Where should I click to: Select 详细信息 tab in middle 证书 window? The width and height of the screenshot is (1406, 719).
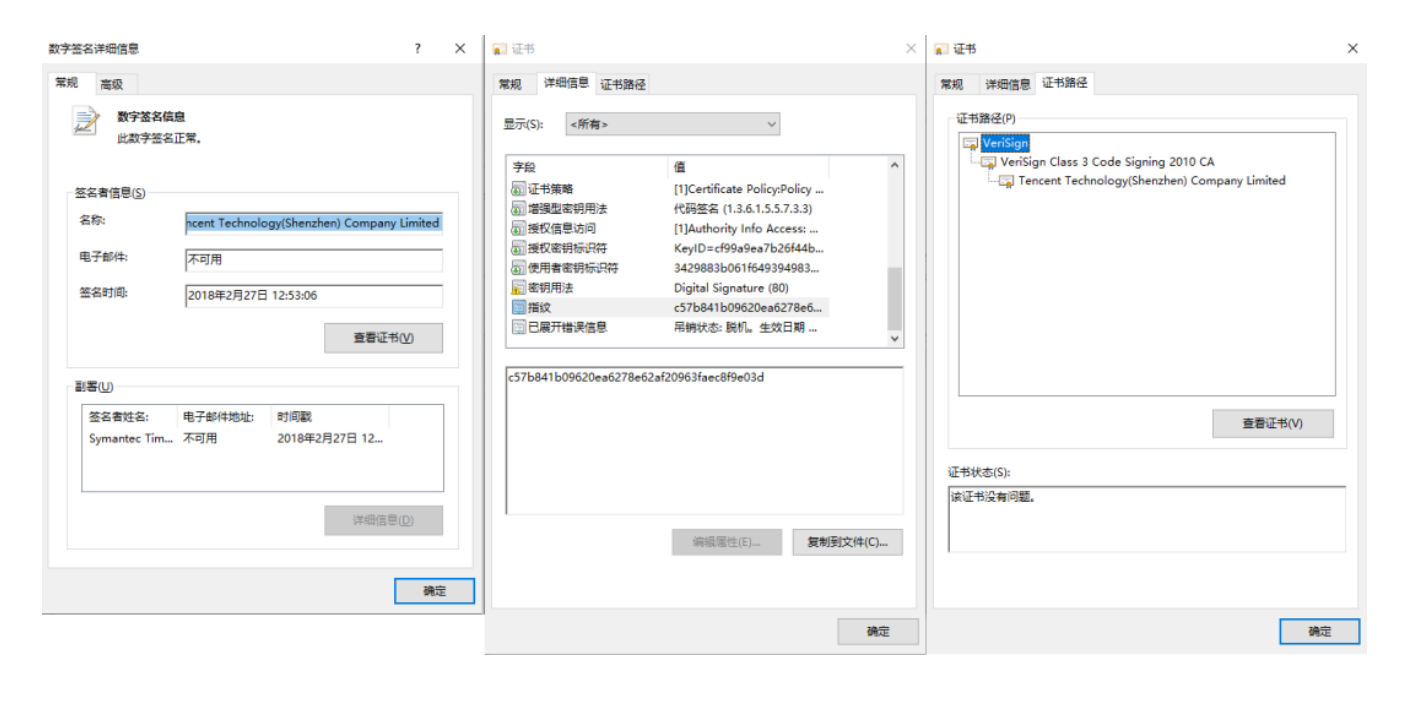[566, 83]
